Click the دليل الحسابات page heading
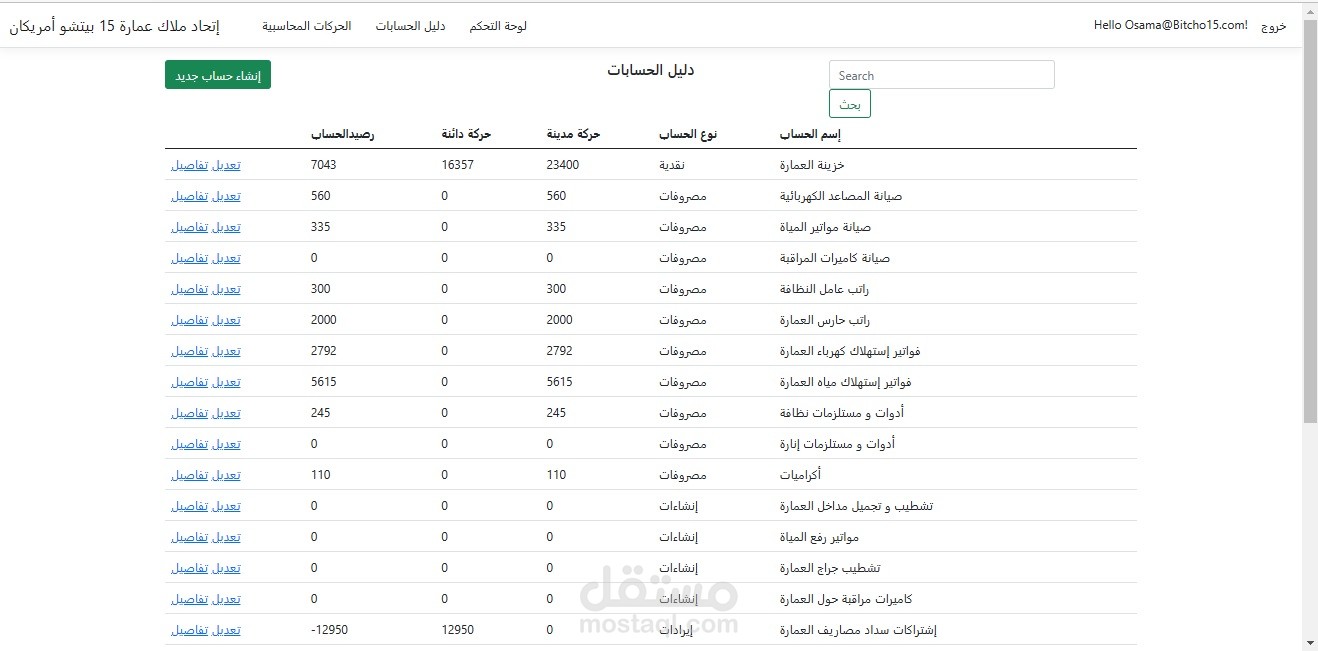 (x=651, y=70)
